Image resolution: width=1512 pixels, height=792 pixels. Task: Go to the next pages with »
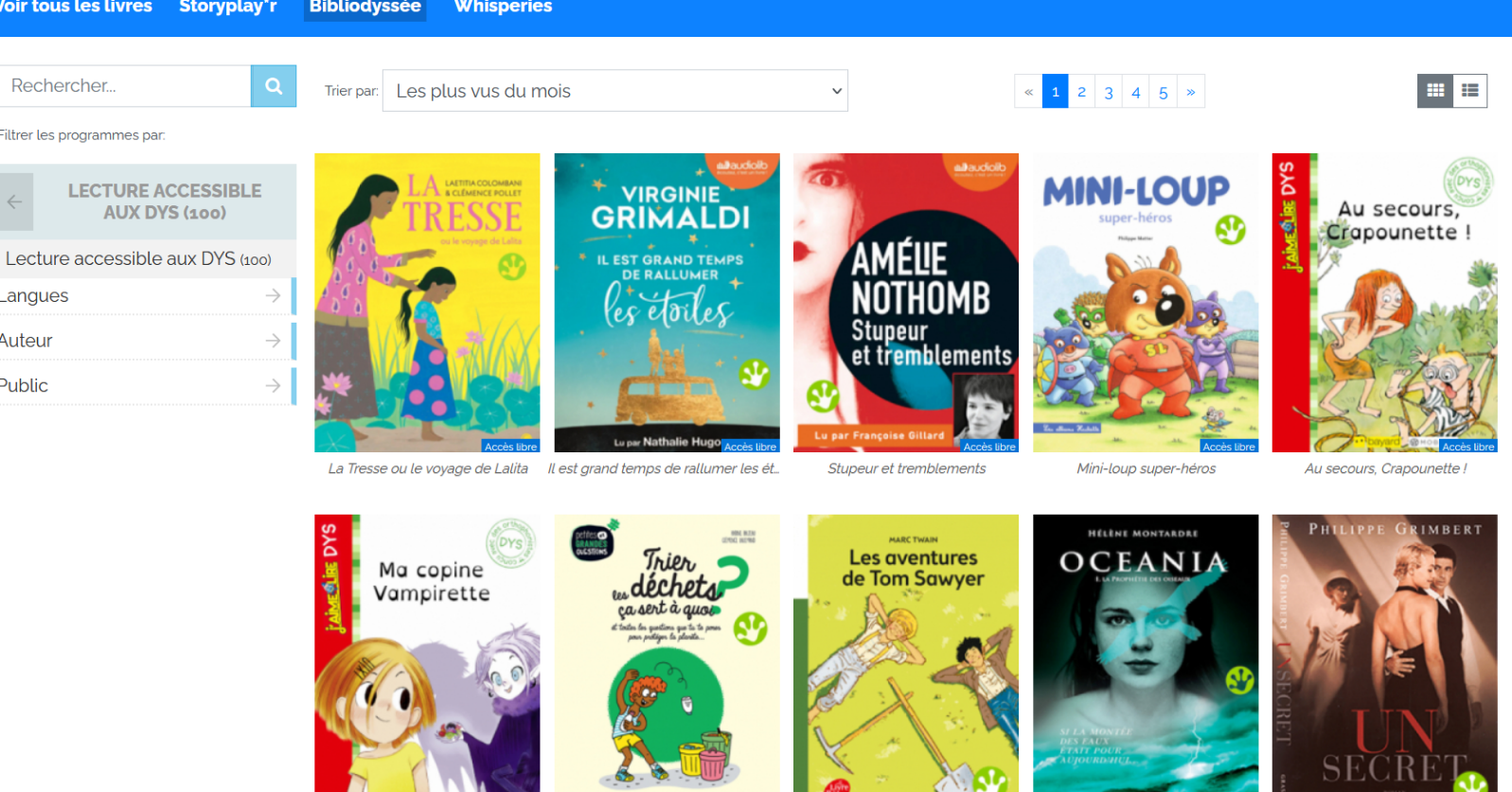[1191, 92]
